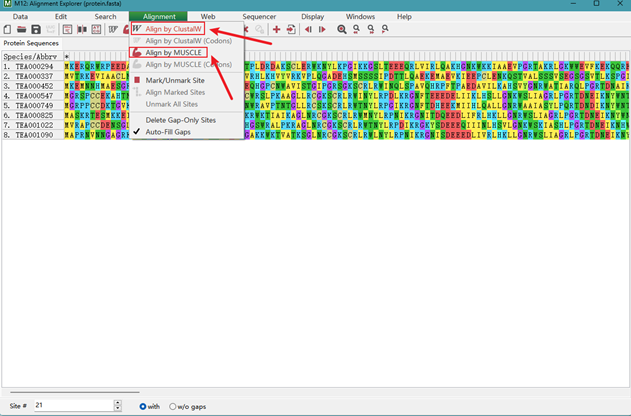Open the Web menu
Image resolution: width=631 pixels, height=416 pixels.
tap(208, 16)
